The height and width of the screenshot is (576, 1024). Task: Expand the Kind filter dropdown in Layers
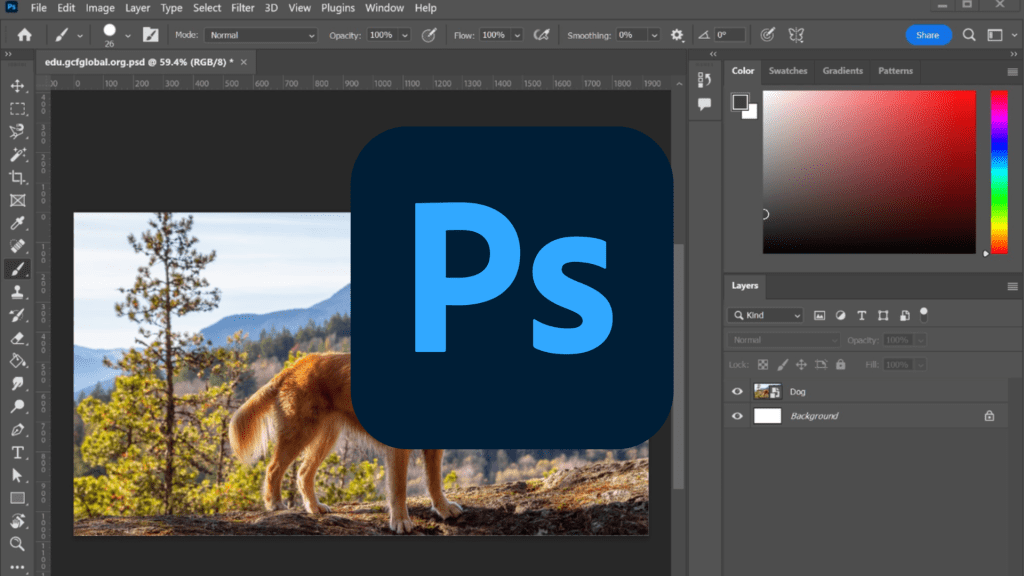[x=766, y=315]
